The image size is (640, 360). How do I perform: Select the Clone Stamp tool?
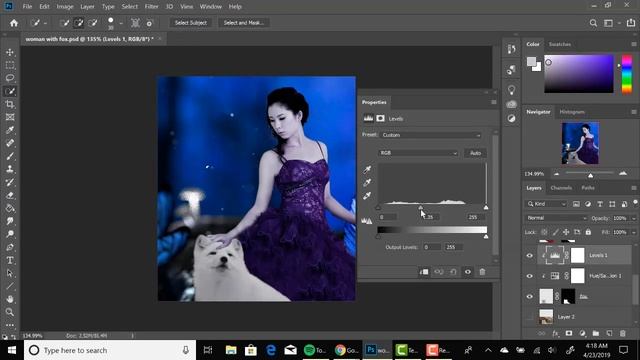[10, 169]
